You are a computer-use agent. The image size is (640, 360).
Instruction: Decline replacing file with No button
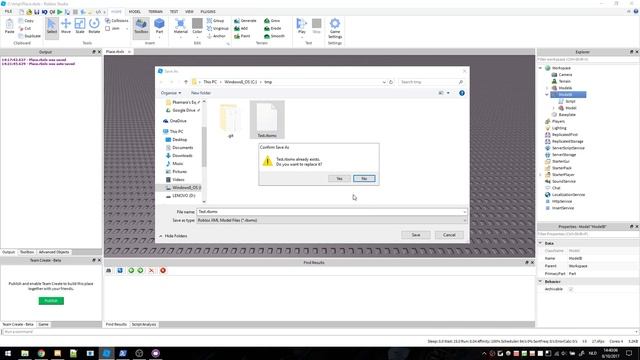(x=364, y=179)
